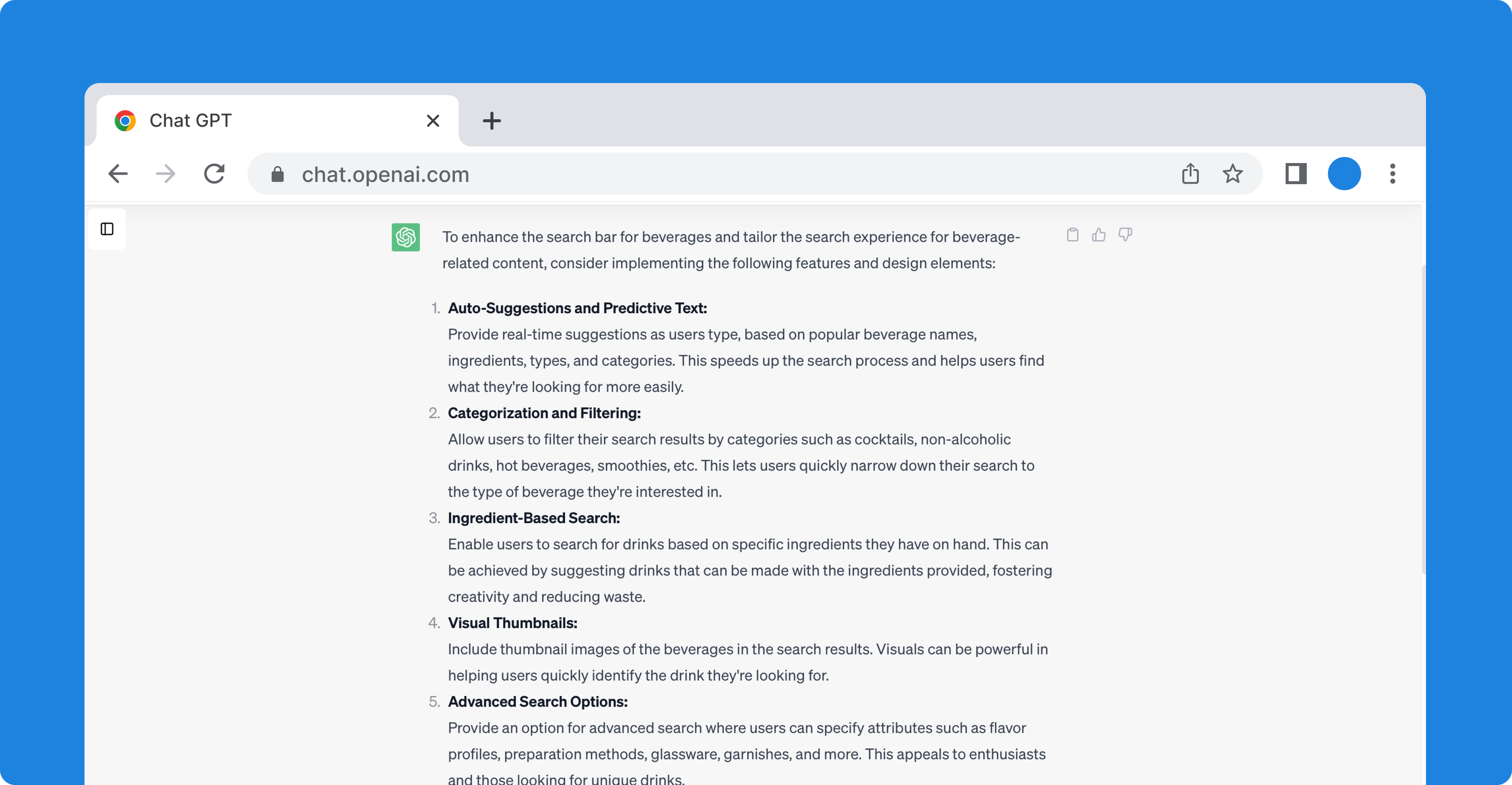Click the lock icon in address bar
Viewport: 1512px width, 785px height.
[x=278, y=174]
